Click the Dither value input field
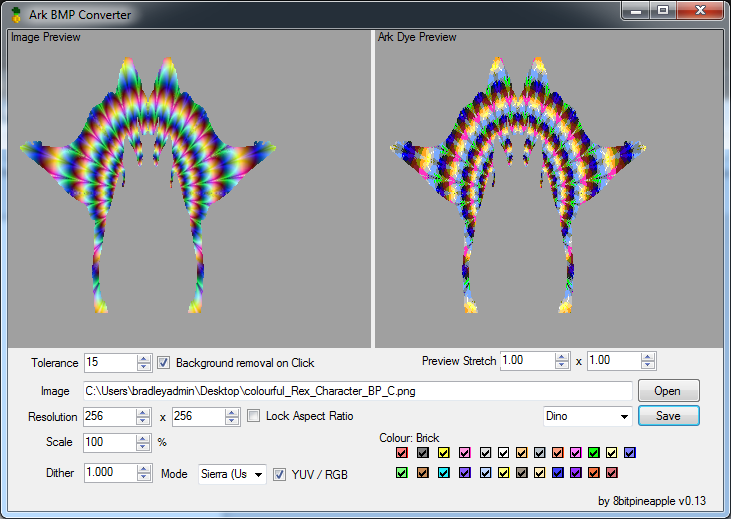 111,472
